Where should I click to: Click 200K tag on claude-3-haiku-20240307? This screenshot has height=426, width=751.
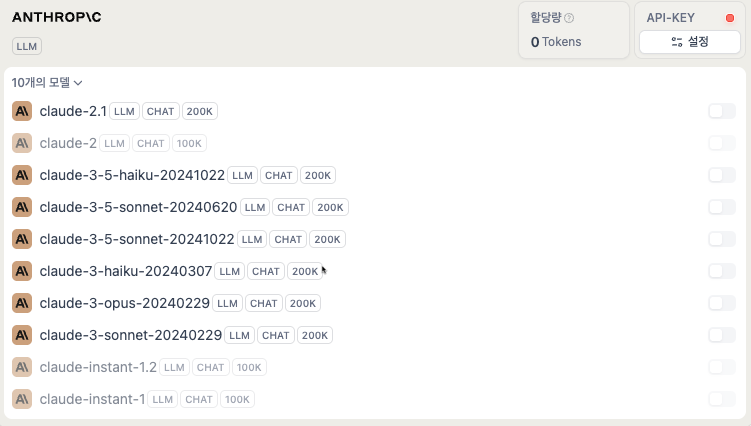(305, 271)
